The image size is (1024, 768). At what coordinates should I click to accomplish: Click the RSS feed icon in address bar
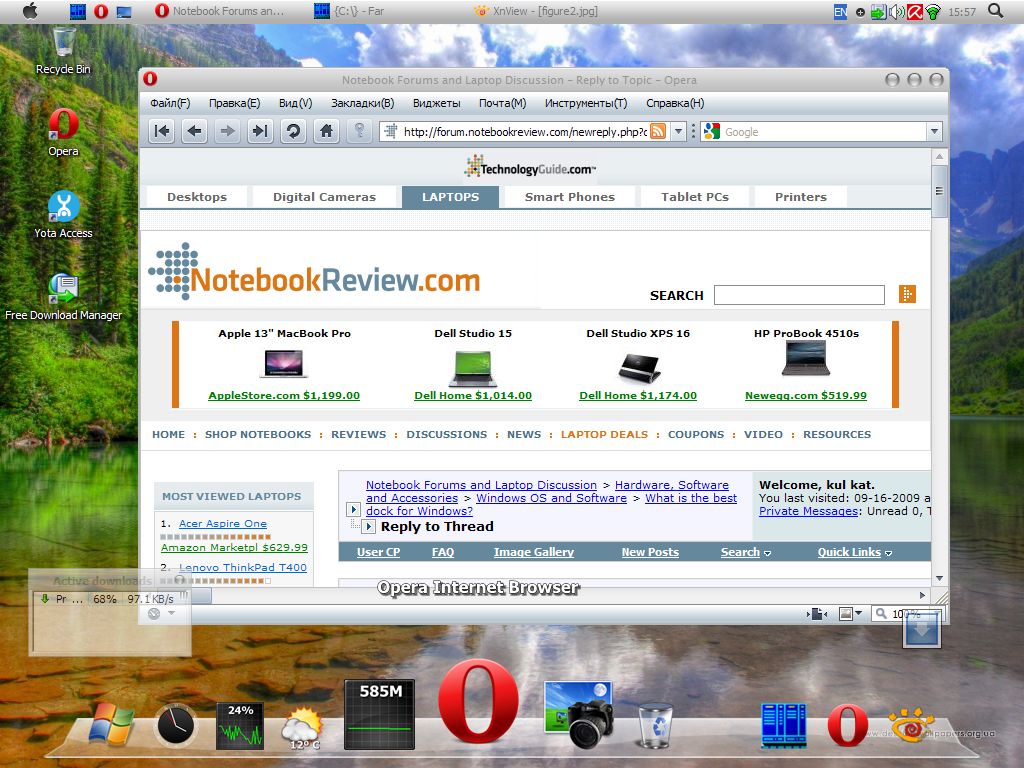658,131
